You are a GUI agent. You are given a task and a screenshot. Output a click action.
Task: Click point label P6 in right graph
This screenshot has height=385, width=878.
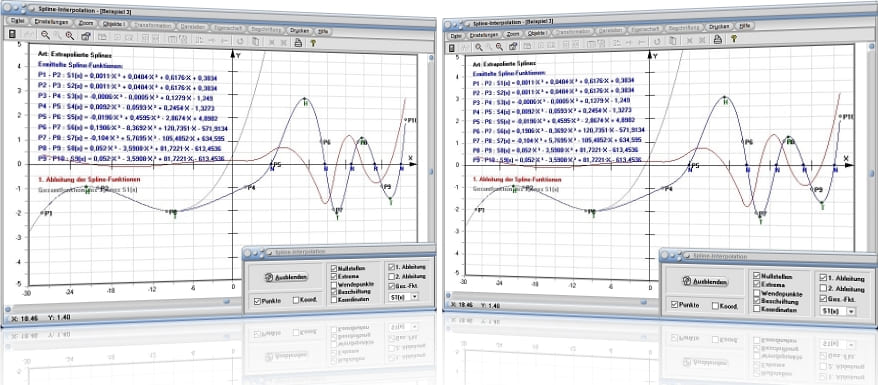point(749,143)
